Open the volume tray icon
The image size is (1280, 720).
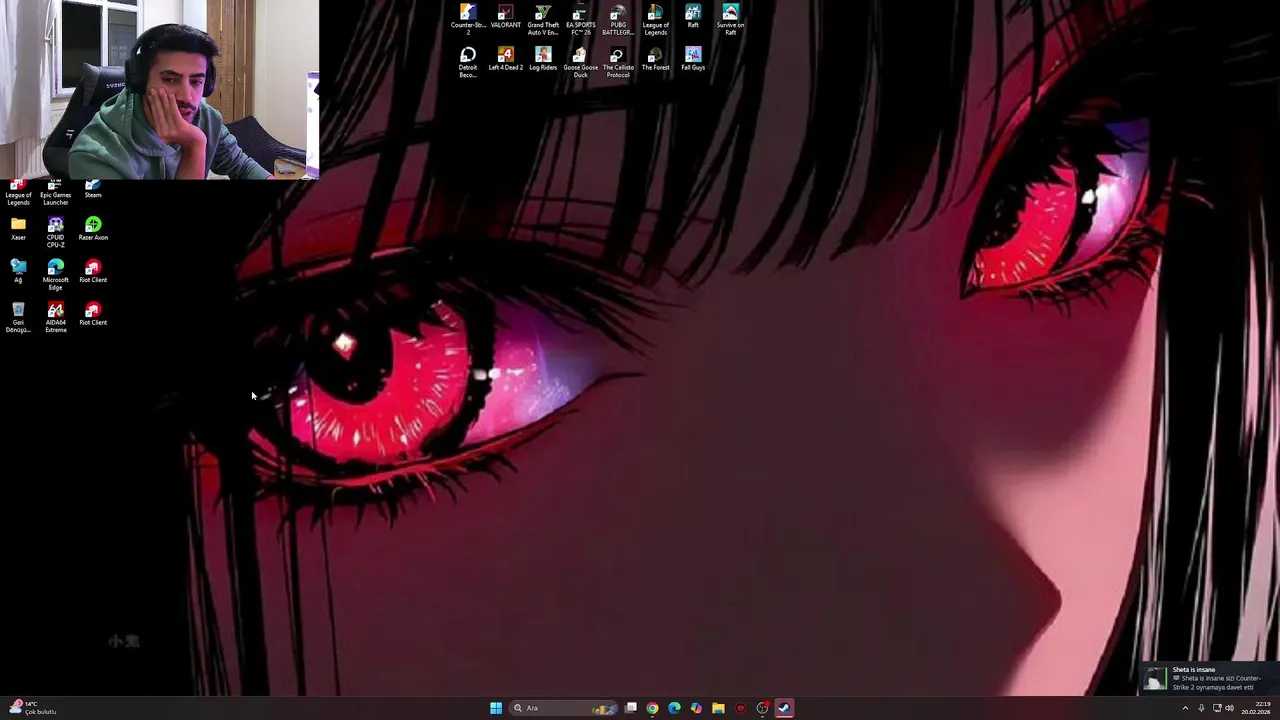tap(1229, 708)
